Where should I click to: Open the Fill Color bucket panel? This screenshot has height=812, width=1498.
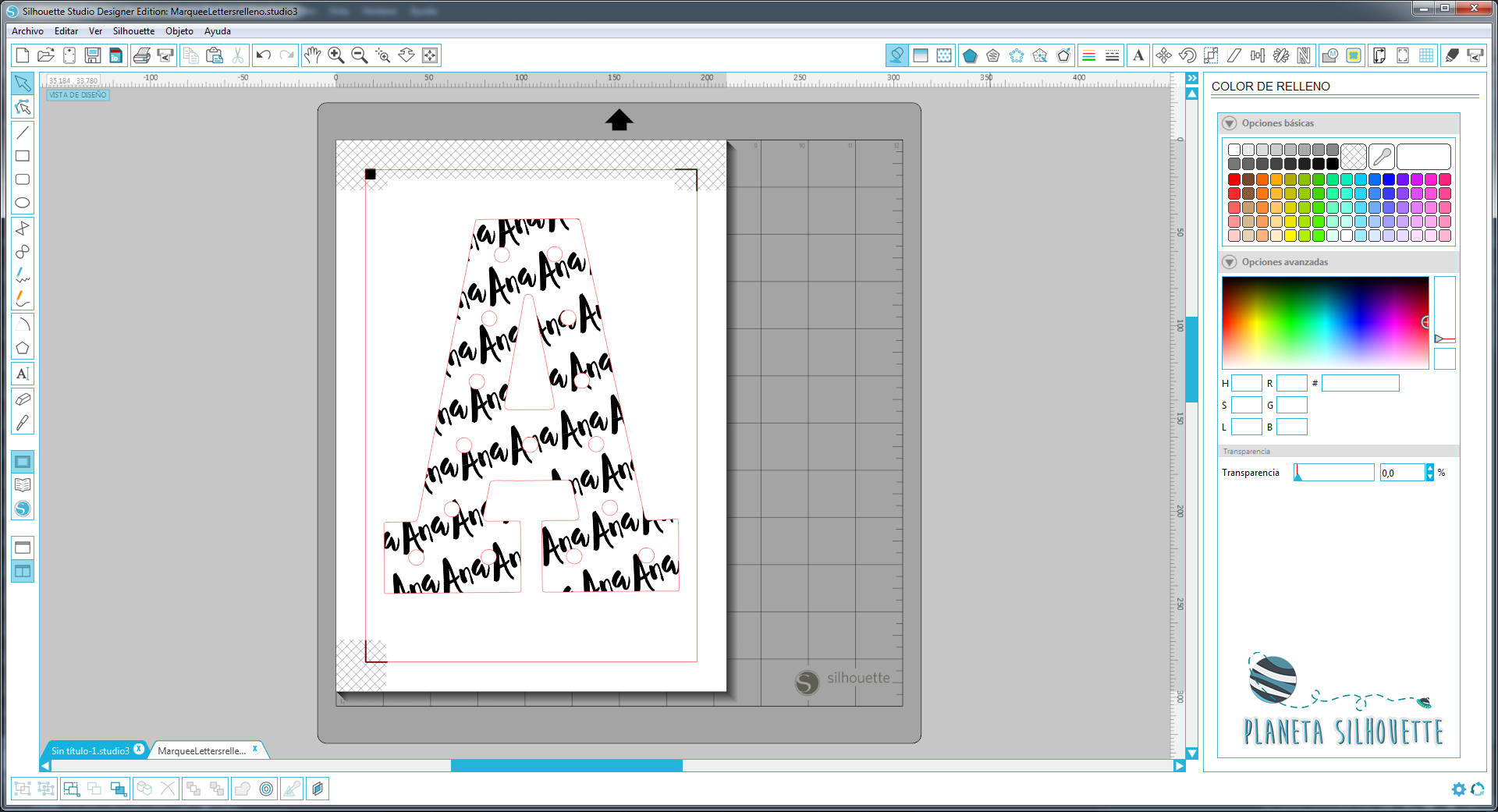[896, 55]
